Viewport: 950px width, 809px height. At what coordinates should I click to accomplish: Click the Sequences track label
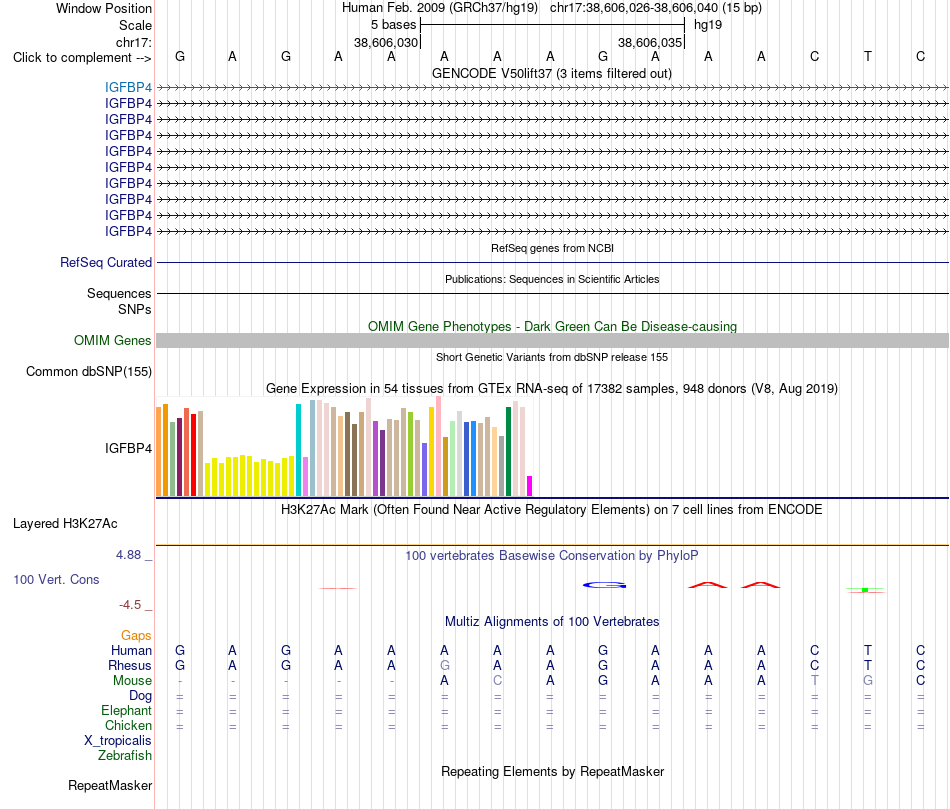(x=119, y=293)
